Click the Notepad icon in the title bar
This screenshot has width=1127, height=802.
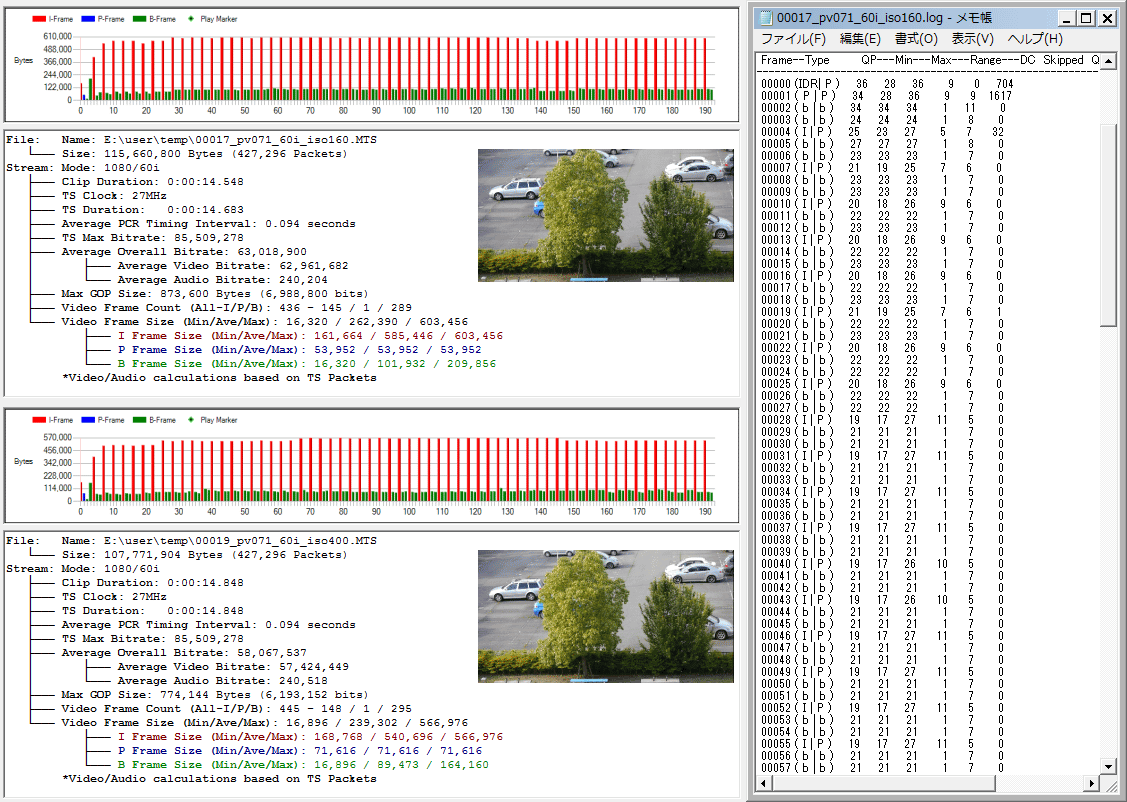coord(765,17)
